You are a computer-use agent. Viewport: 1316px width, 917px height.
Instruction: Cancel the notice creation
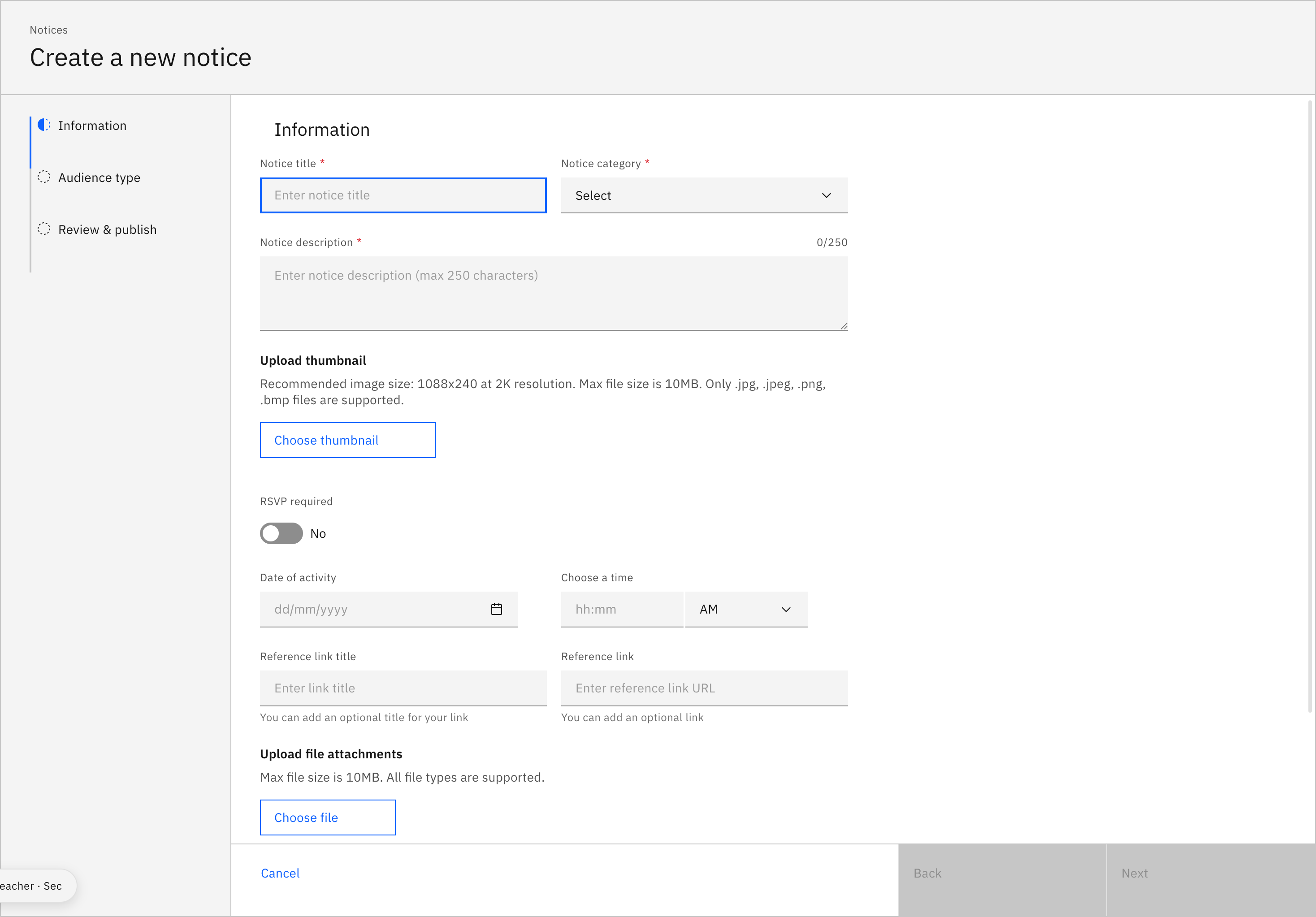pyautogui.click(x=280, y=873)
